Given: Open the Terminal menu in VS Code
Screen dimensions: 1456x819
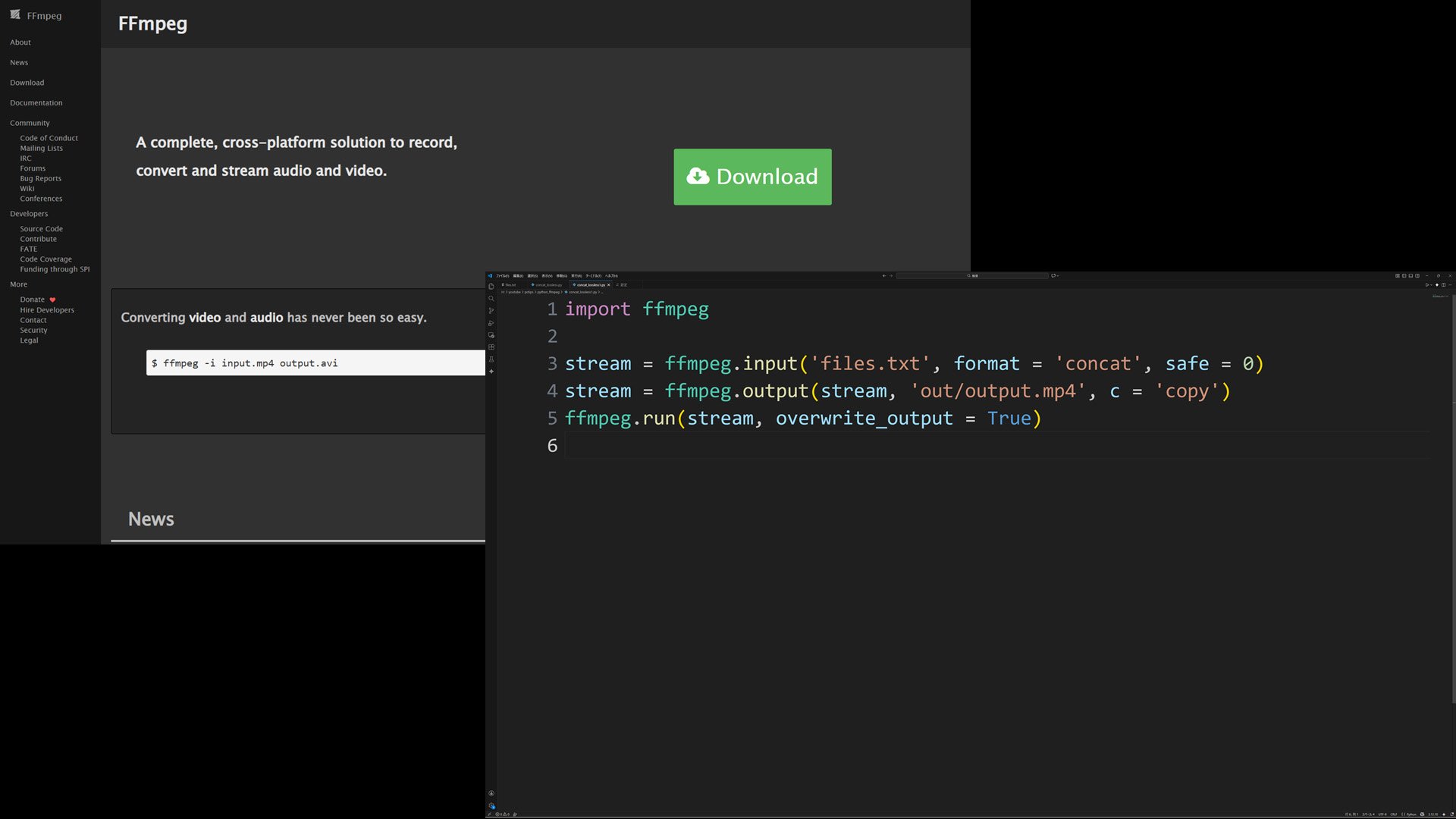Looking at the screenshot, I should [594, 276].
